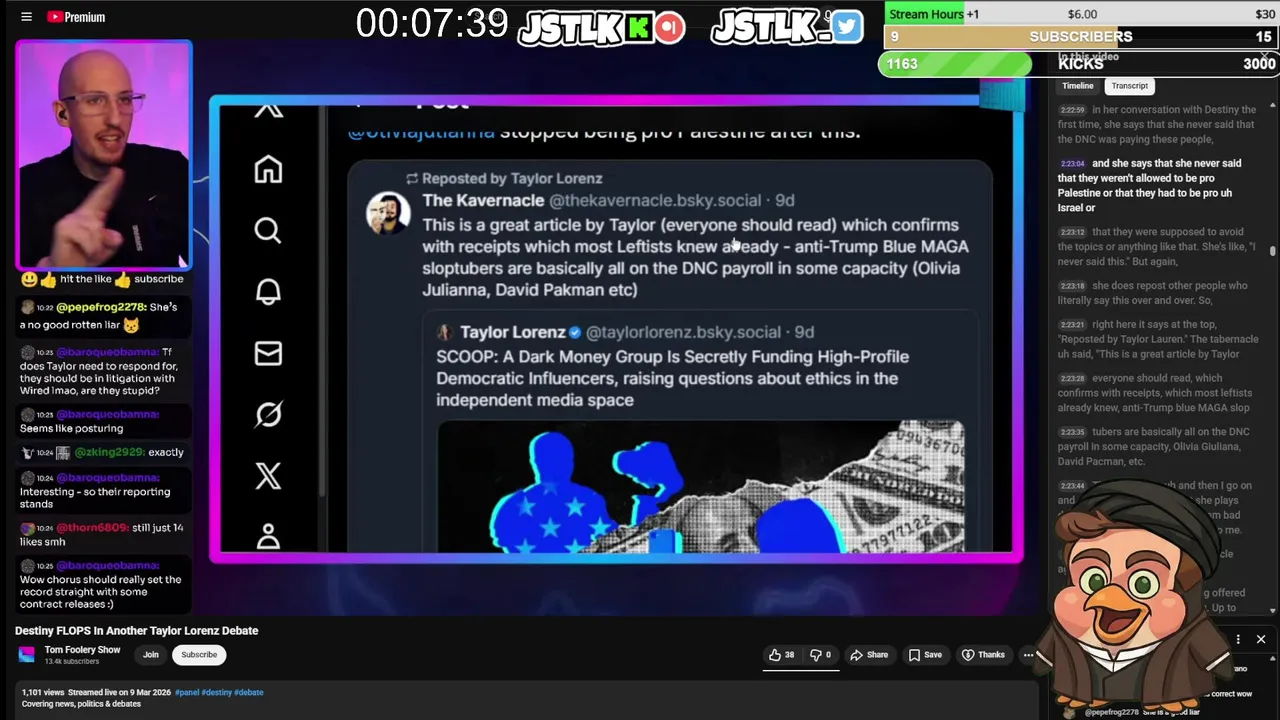Jump to transcript timestamp 2:23:18
Screen dimensions: 1280x720
[x=1073, y=286]
